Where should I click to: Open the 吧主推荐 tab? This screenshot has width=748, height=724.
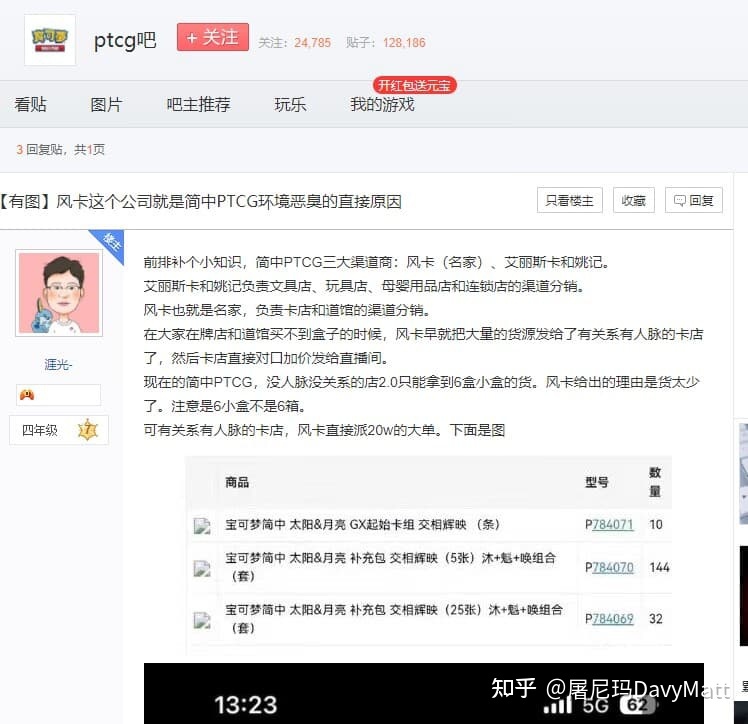pos(198,104)
